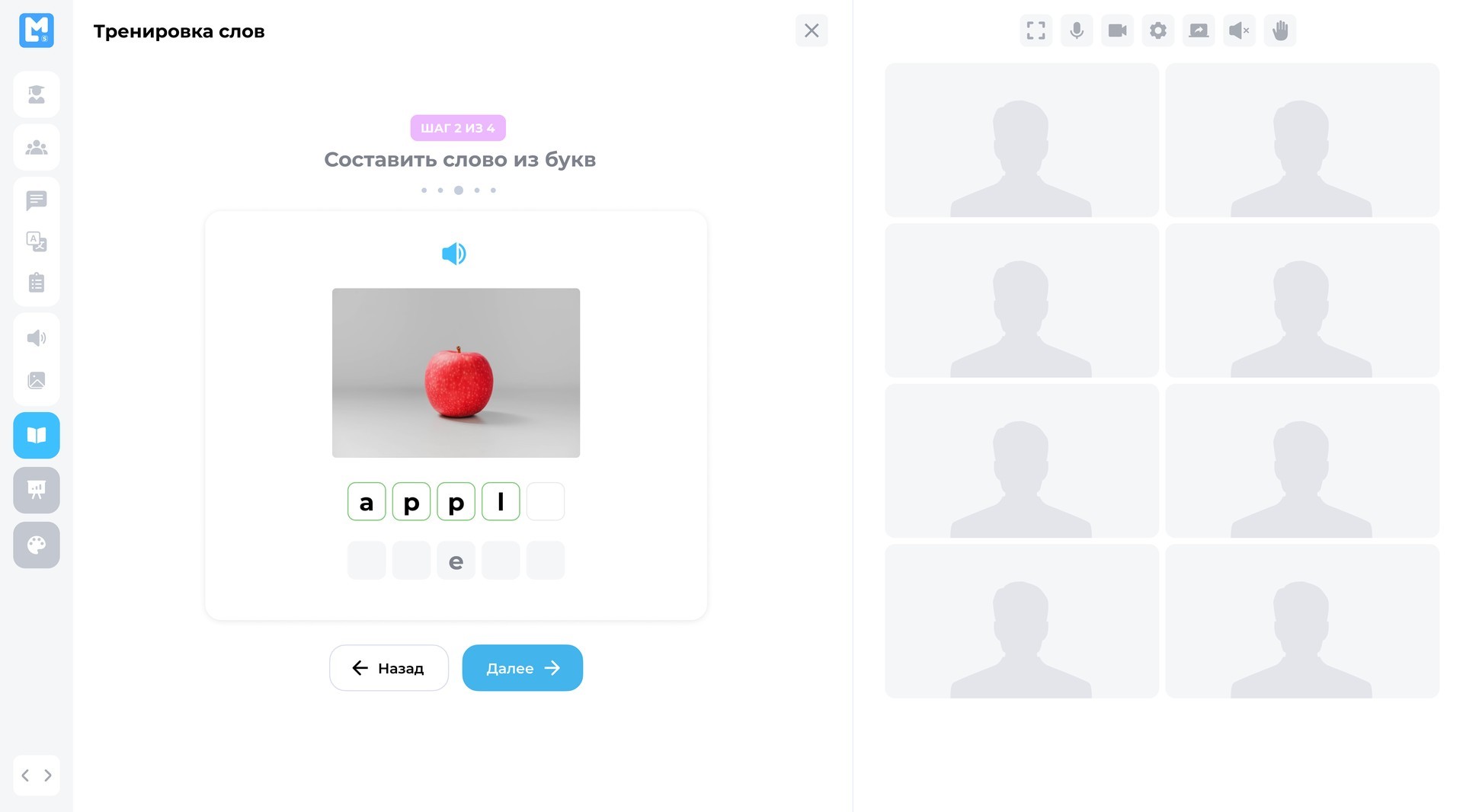Click the Далее button
The image size is (1463, 812).
click(x=523, y=668)
